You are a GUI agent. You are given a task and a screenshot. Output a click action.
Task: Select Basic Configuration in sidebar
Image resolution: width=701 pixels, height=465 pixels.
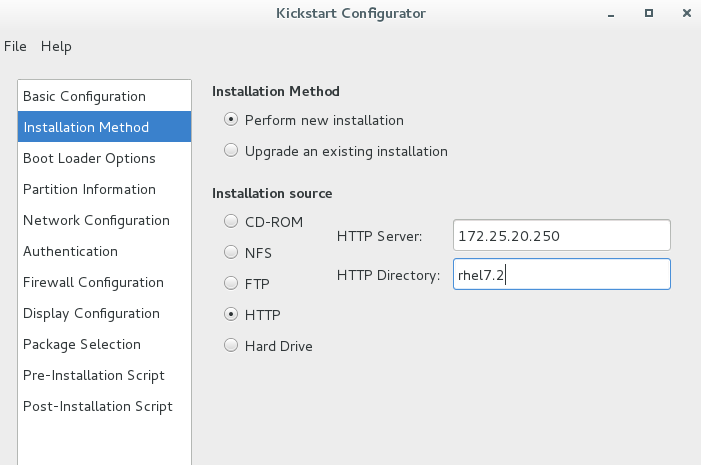click(104, 96)
